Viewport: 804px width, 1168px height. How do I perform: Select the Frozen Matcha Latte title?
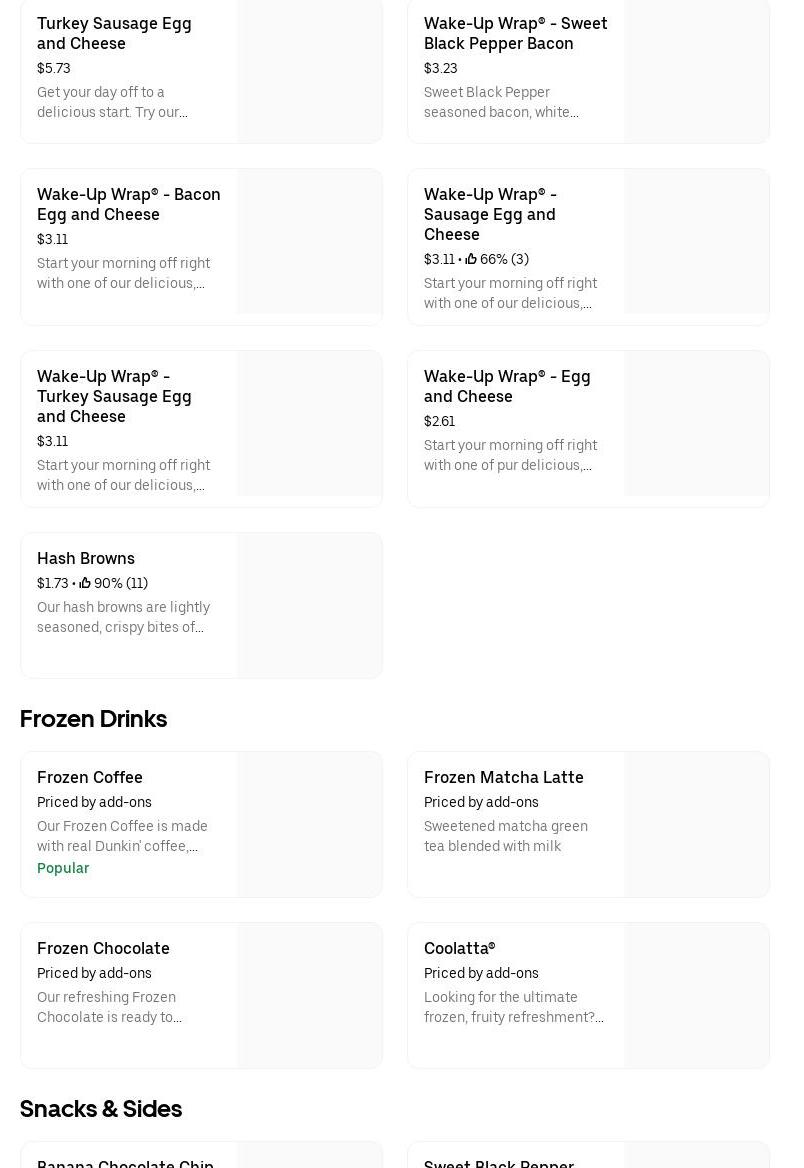[x=503, y=777]
